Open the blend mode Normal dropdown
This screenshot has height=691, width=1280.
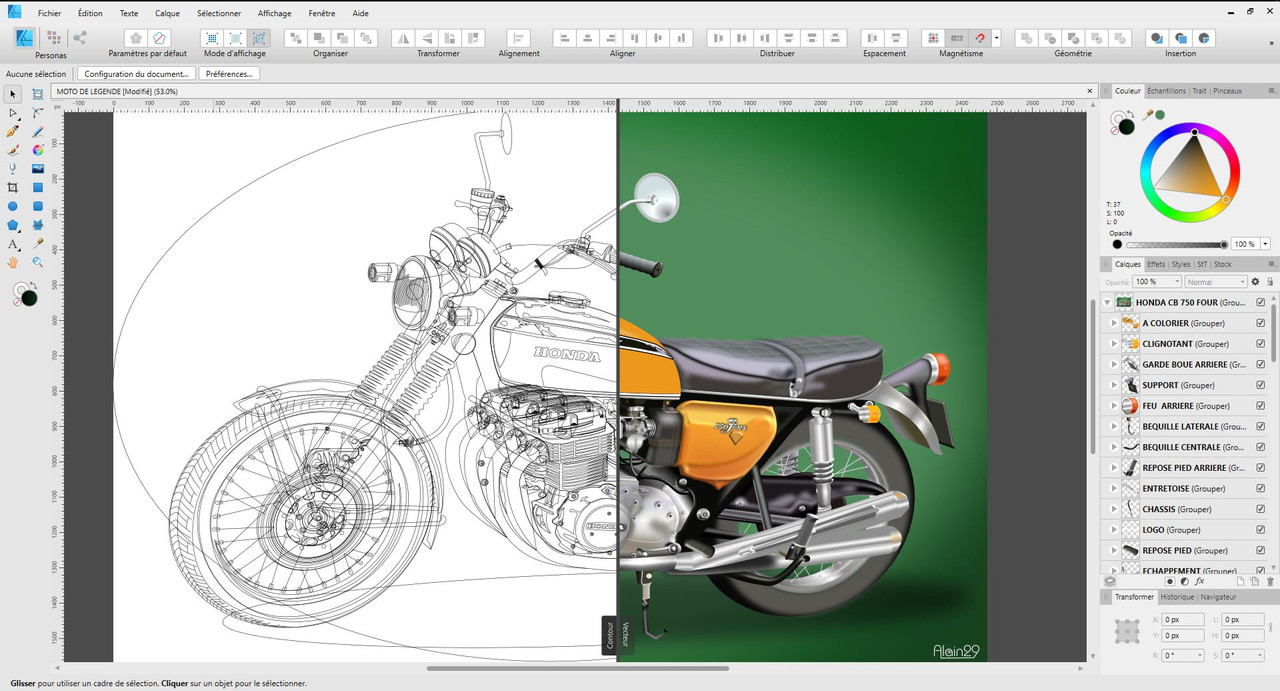pos(1215,282)
